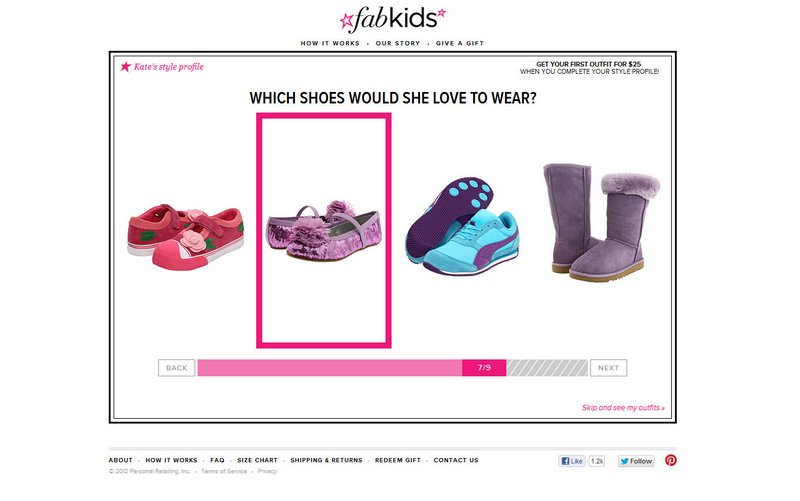Open Give a Gift menu item
This screenshot has height=501, width=800.
[x=460, y=43]
